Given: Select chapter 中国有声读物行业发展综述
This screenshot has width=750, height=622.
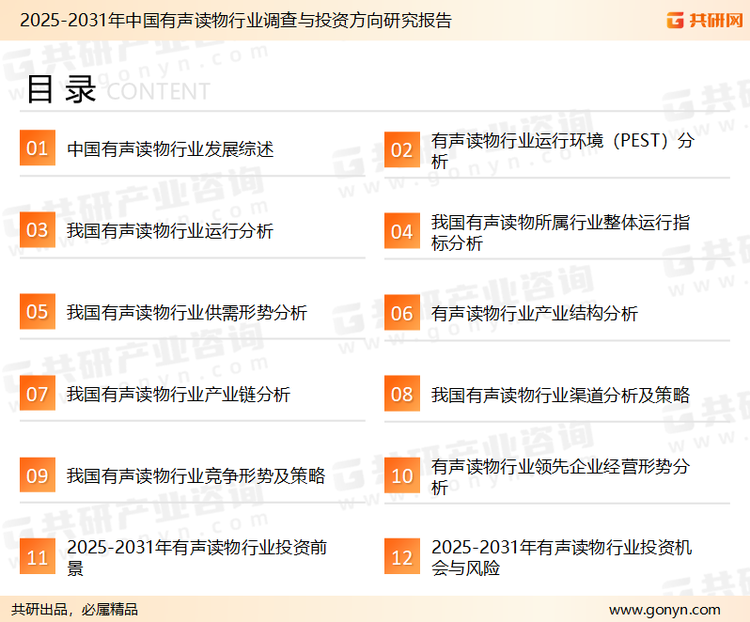Looking at the screenshot, I should click(x=170, y=149).
